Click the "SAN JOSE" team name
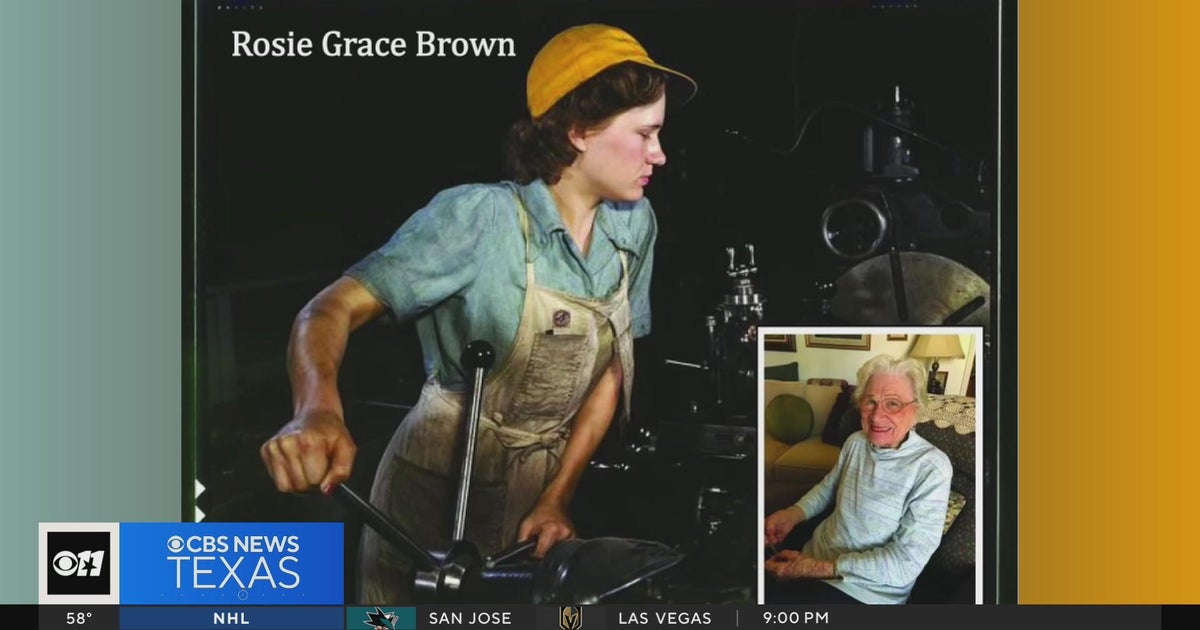1200x630 pixels. 470,618
